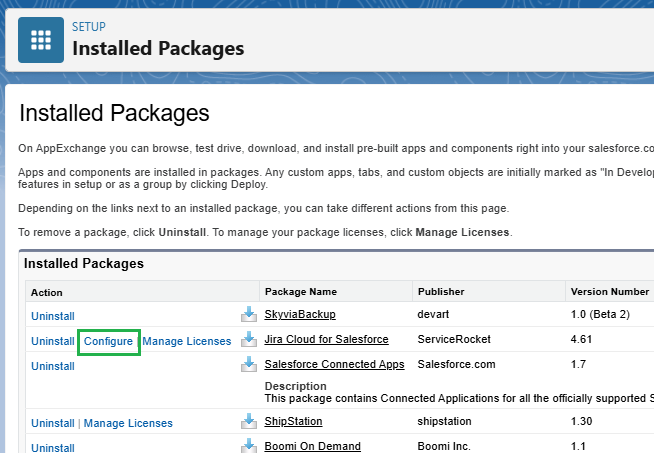Viewport: 654px width, 453px height.
Task: Open Configure for Jira Cloud package
Action: (108, 341)
